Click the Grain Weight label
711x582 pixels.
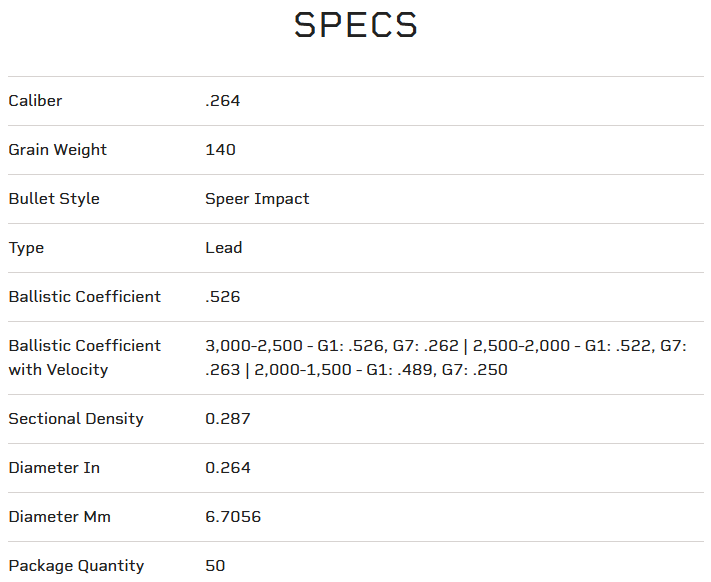point(57,150)
